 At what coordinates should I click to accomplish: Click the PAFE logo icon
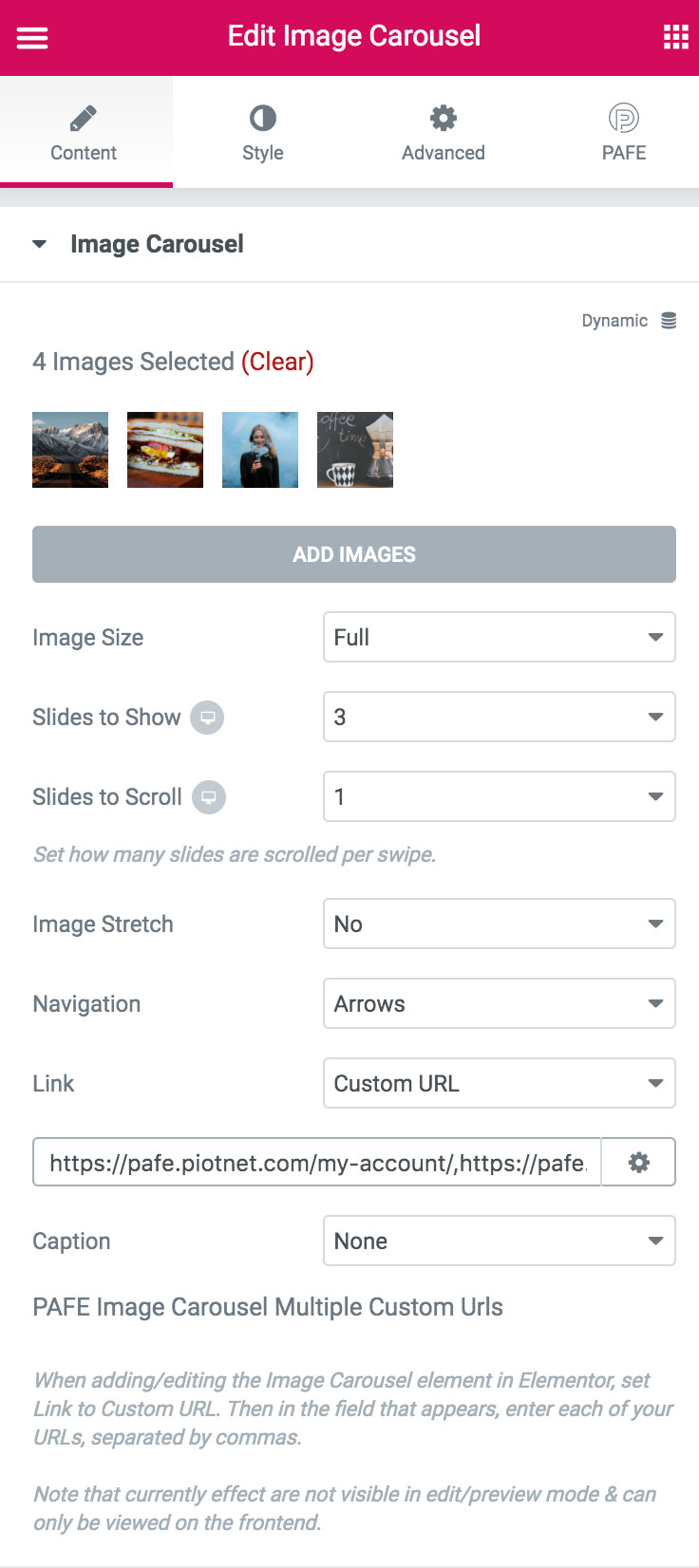624,119
